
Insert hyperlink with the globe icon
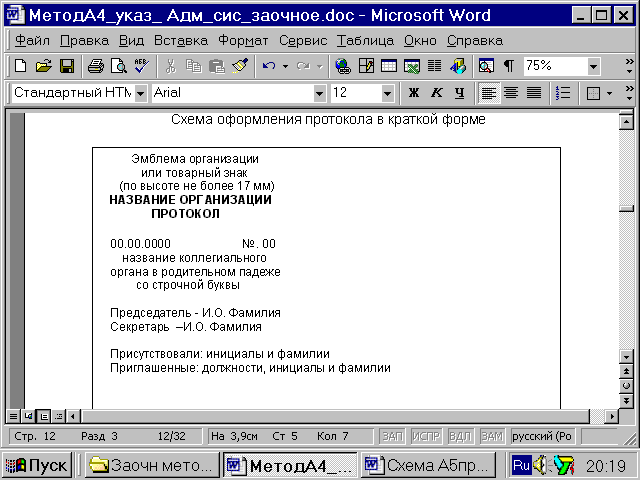click(x=342, y=66)
